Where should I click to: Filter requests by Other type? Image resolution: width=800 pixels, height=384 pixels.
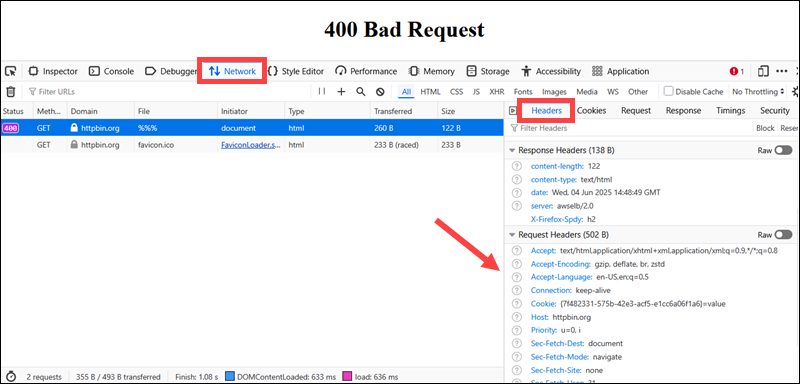point(638,92)
